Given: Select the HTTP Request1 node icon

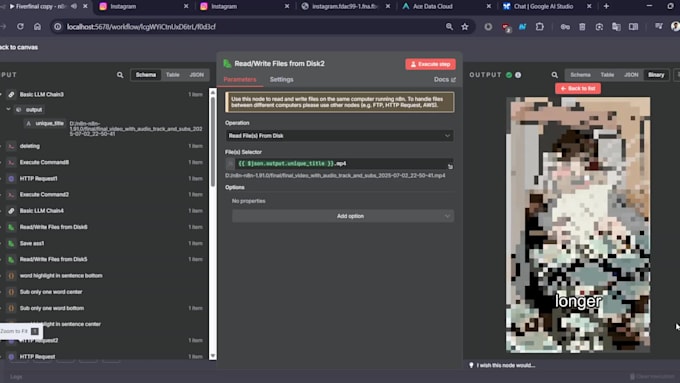Looking at the screenshot, I should coord(11,179).
